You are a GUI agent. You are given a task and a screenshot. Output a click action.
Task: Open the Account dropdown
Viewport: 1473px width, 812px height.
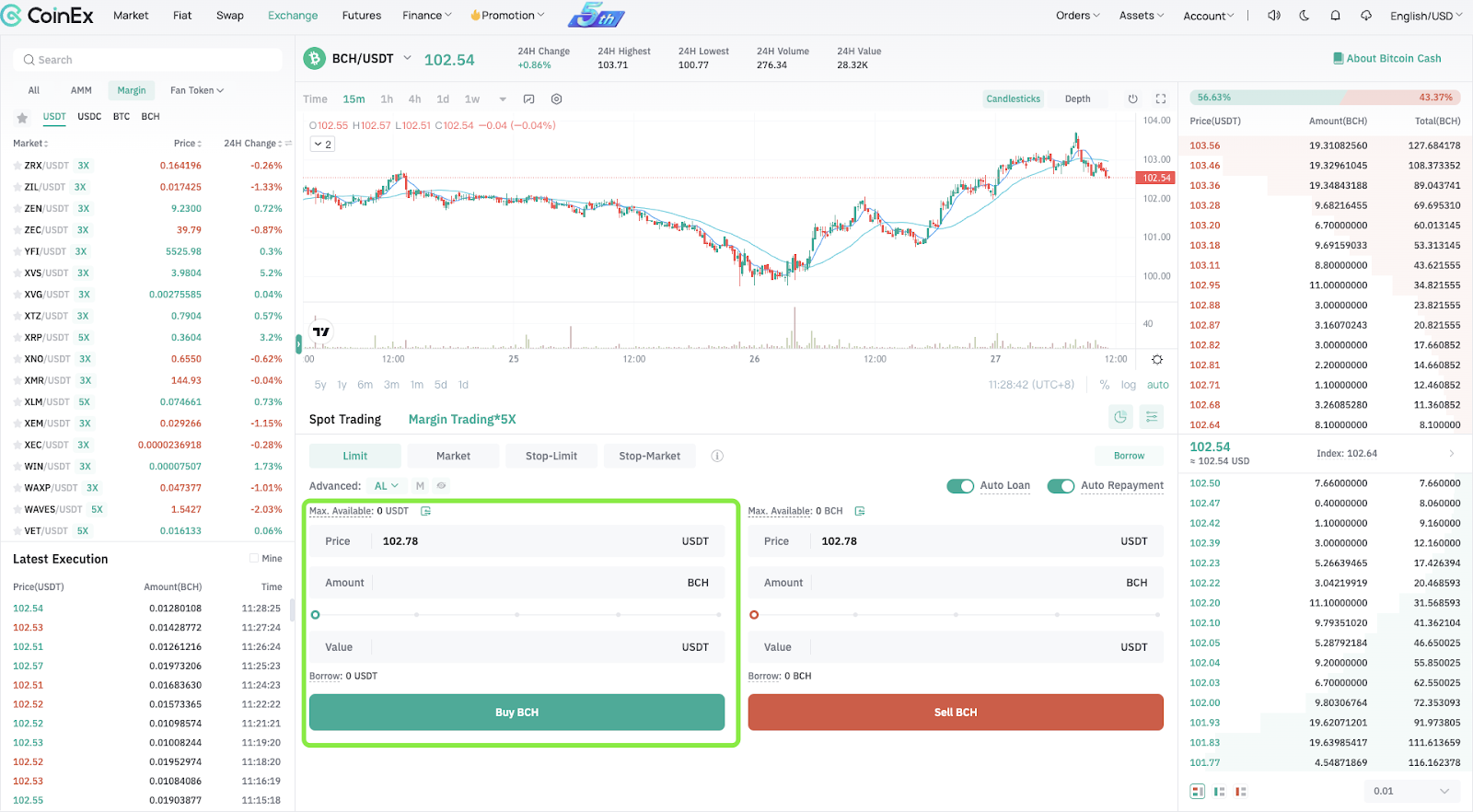pyautogui.click(x=1209, y=16)
